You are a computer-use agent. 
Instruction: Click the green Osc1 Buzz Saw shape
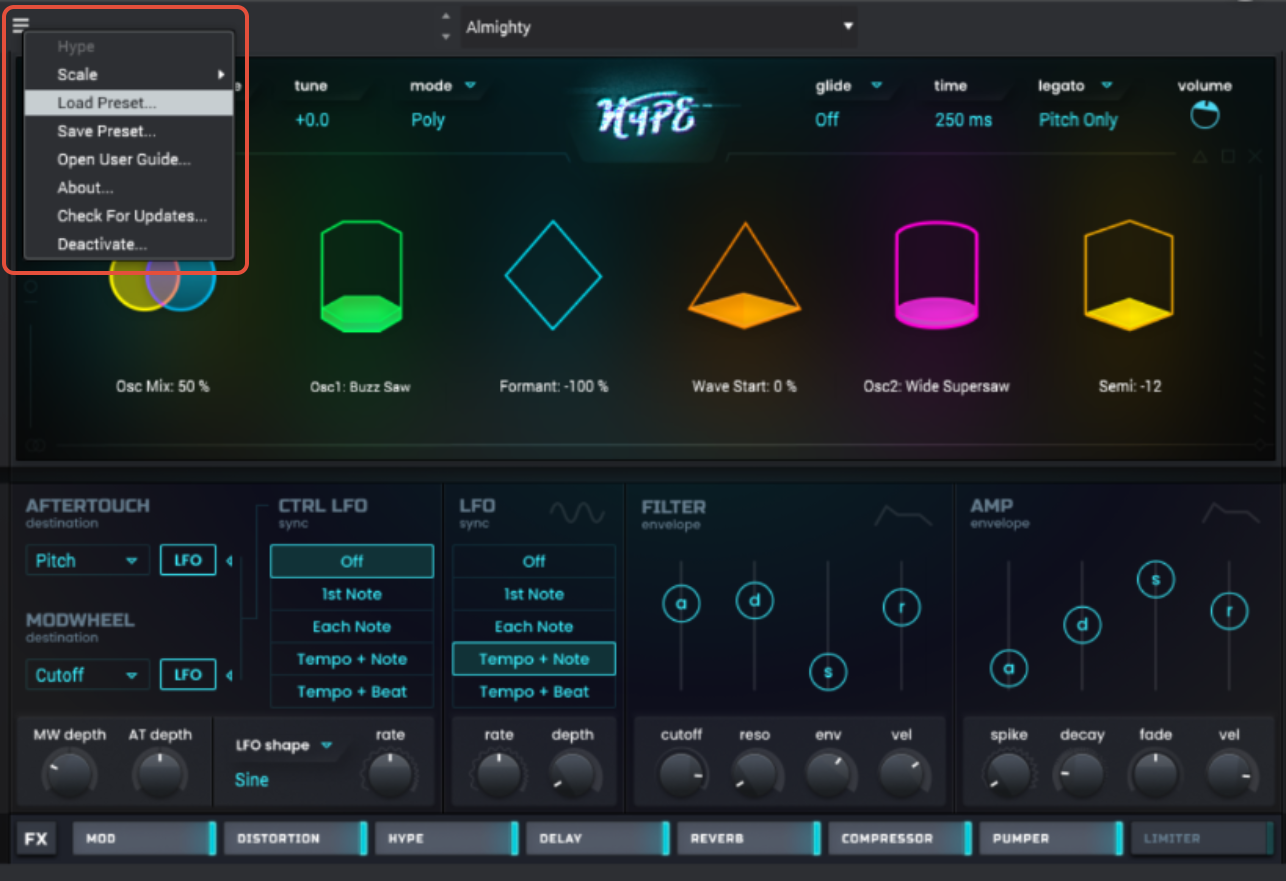click(x=361, y=276)
